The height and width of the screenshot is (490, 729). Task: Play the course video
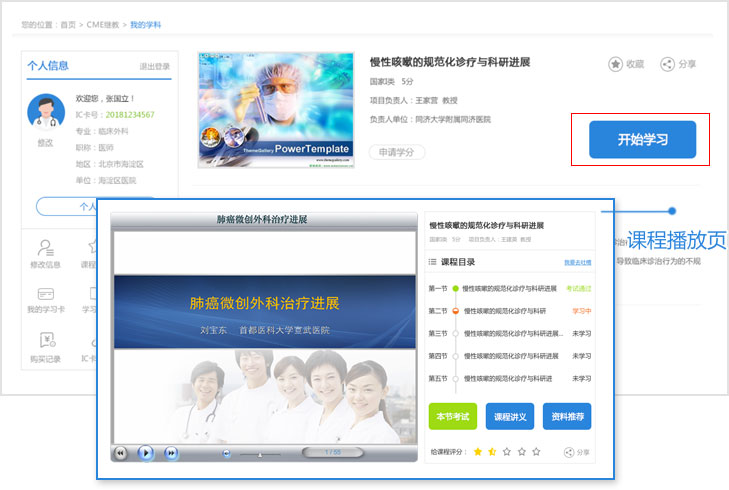(146, 452)
